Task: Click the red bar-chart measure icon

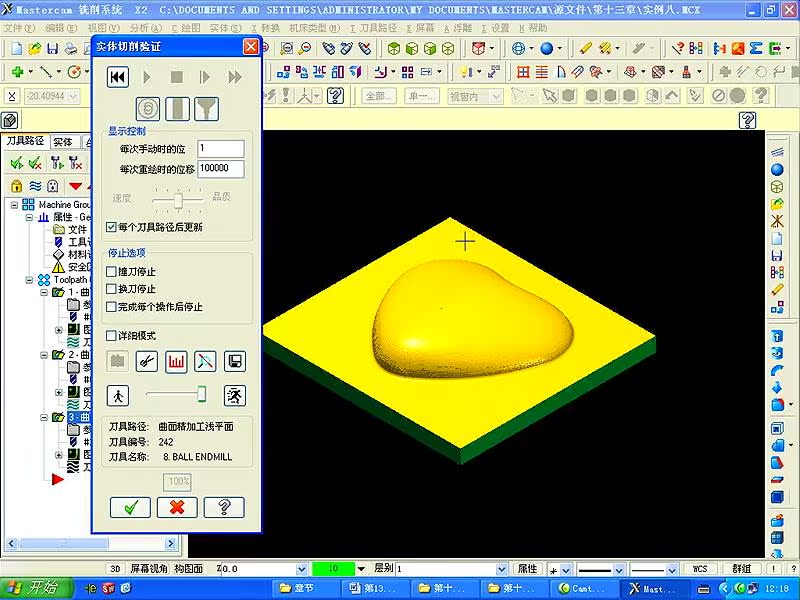Action: 176,362
